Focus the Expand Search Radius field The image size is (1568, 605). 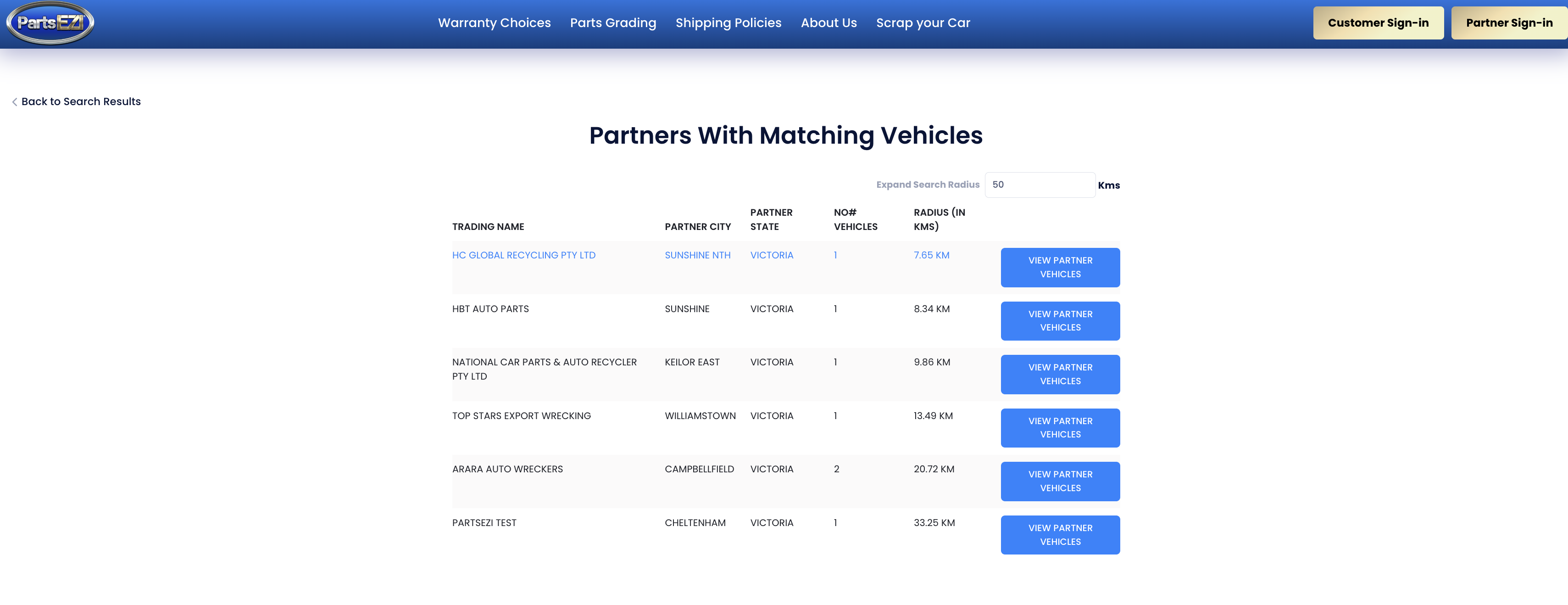tap(1040, 185)
